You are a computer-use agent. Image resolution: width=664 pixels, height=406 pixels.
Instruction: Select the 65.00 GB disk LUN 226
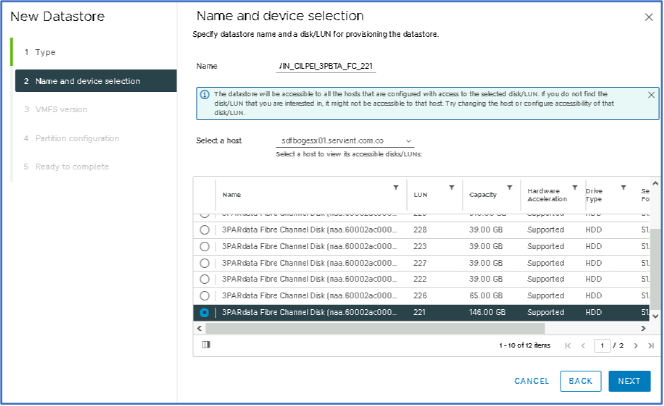[205, 296]
